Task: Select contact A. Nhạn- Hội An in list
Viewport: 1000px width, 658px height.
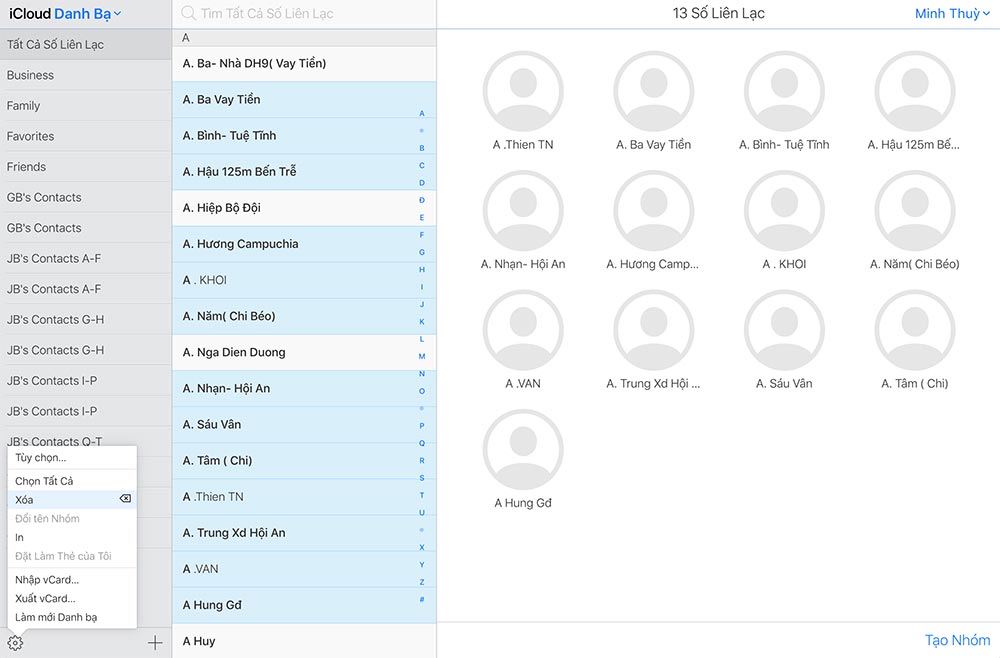Action: click(x=304, y=388)
